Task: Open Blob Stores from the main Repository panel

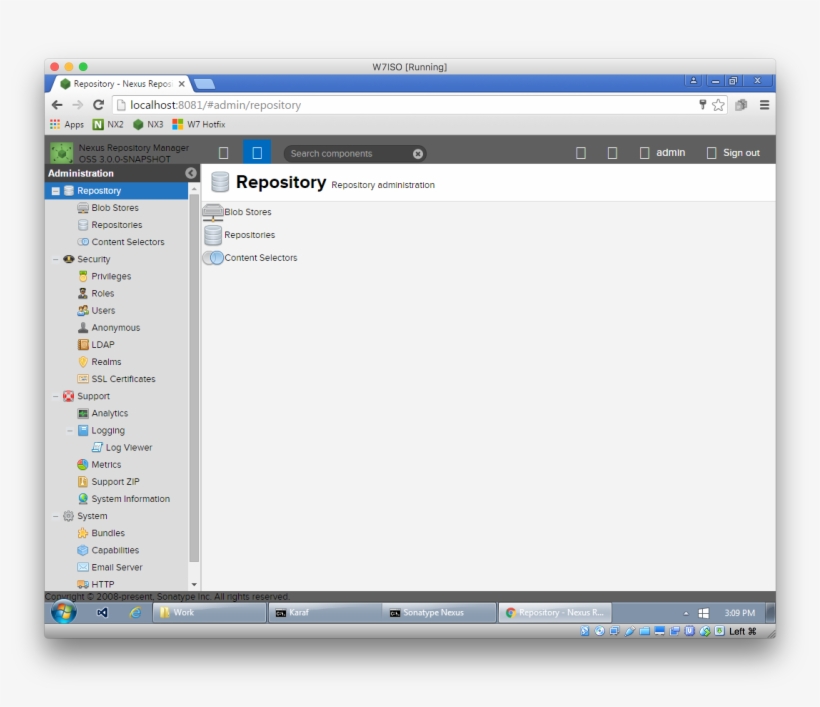Action: tap(248, 211)
